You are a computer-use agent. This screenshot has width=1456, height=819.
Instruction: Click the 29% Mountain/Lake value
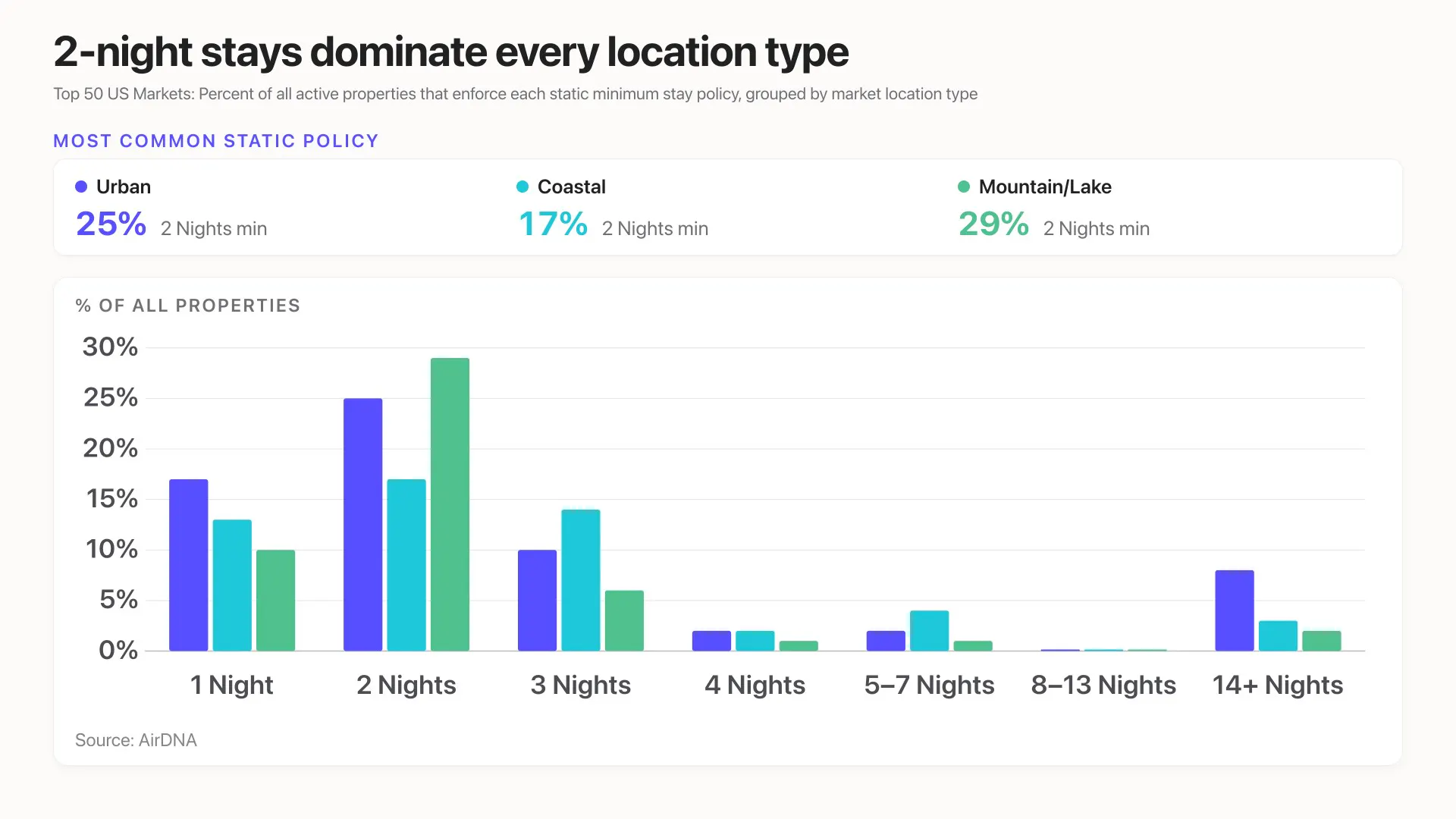pos(994,224)
